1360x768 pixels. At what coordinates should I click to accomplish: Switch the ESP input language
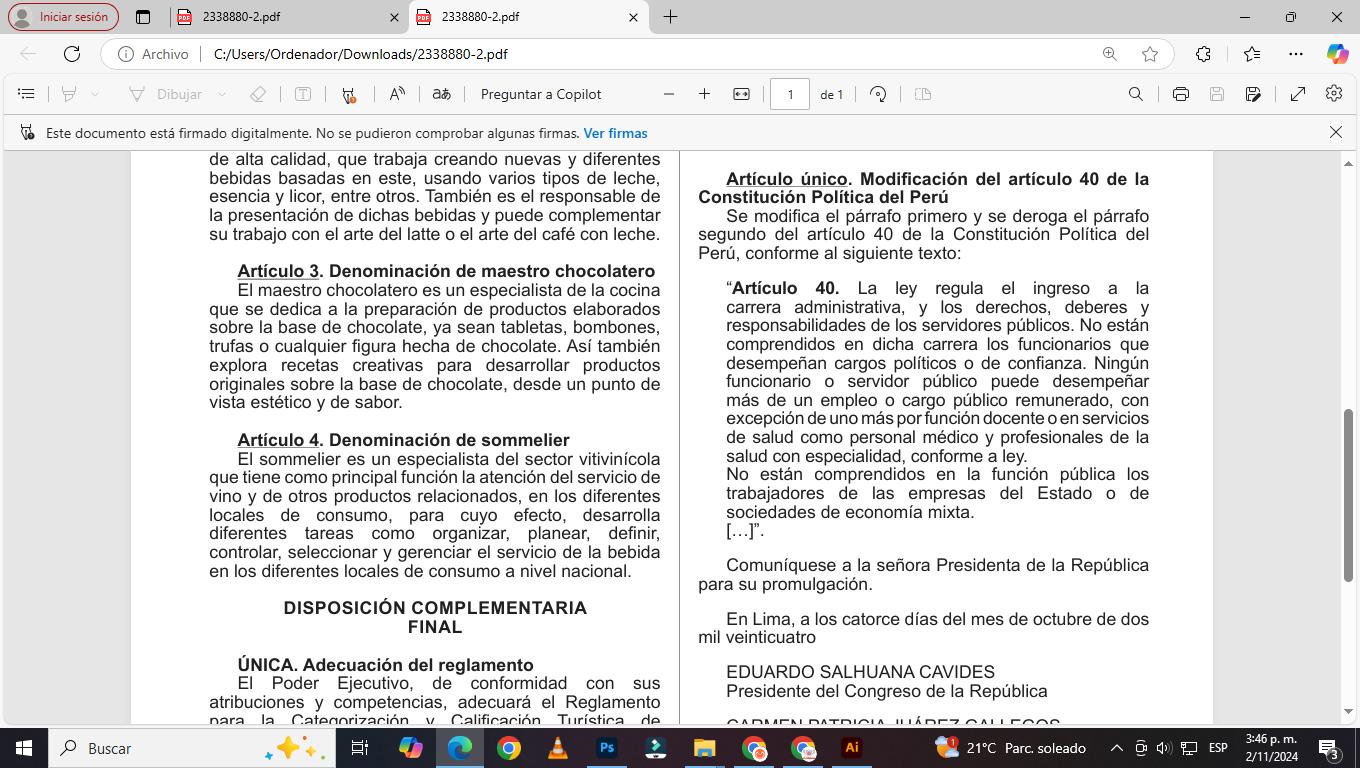point(1218,748)
